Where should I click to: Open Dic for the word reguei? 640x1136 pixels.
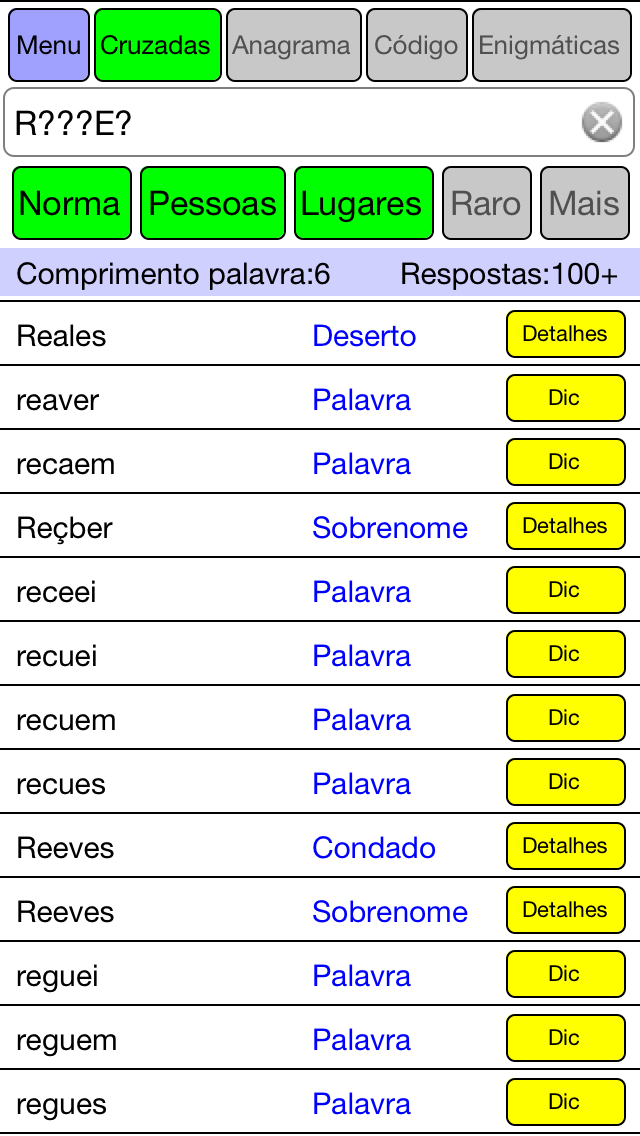click(x=565, y=974)
